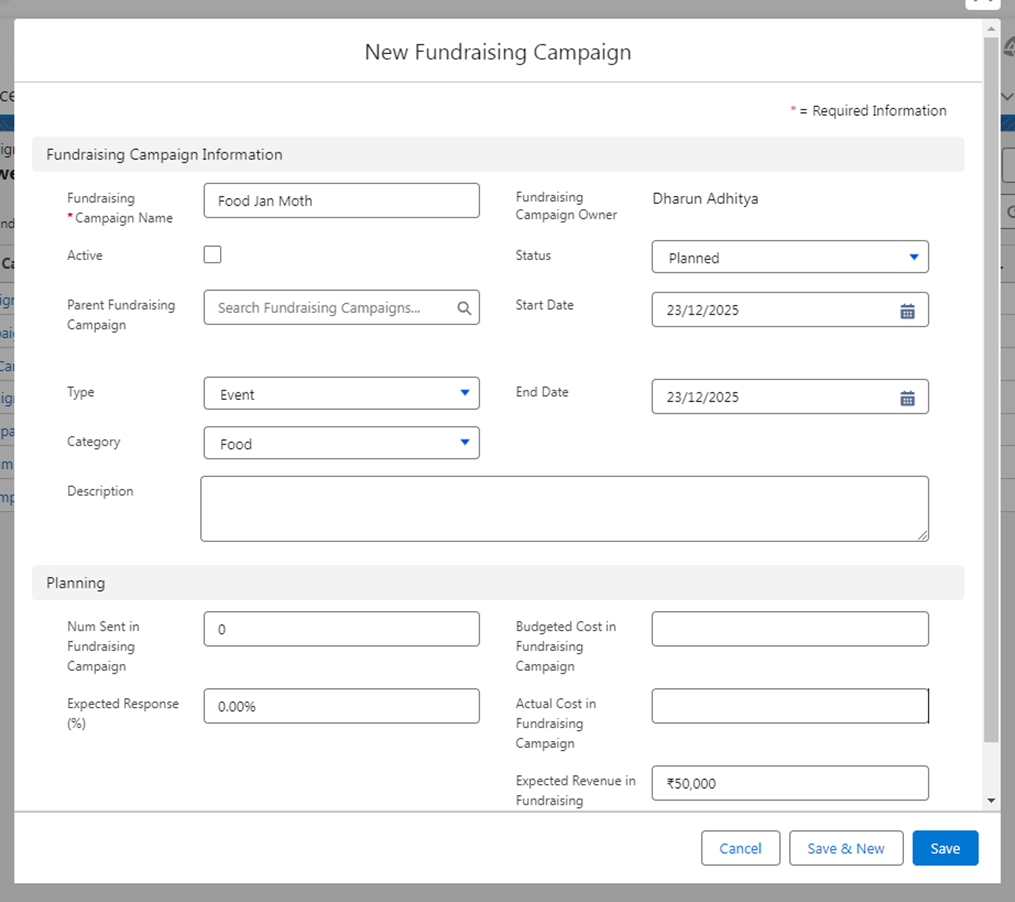
Task: Focus the Fundraising Campaign Name field
Action: (x=341, y=201)
